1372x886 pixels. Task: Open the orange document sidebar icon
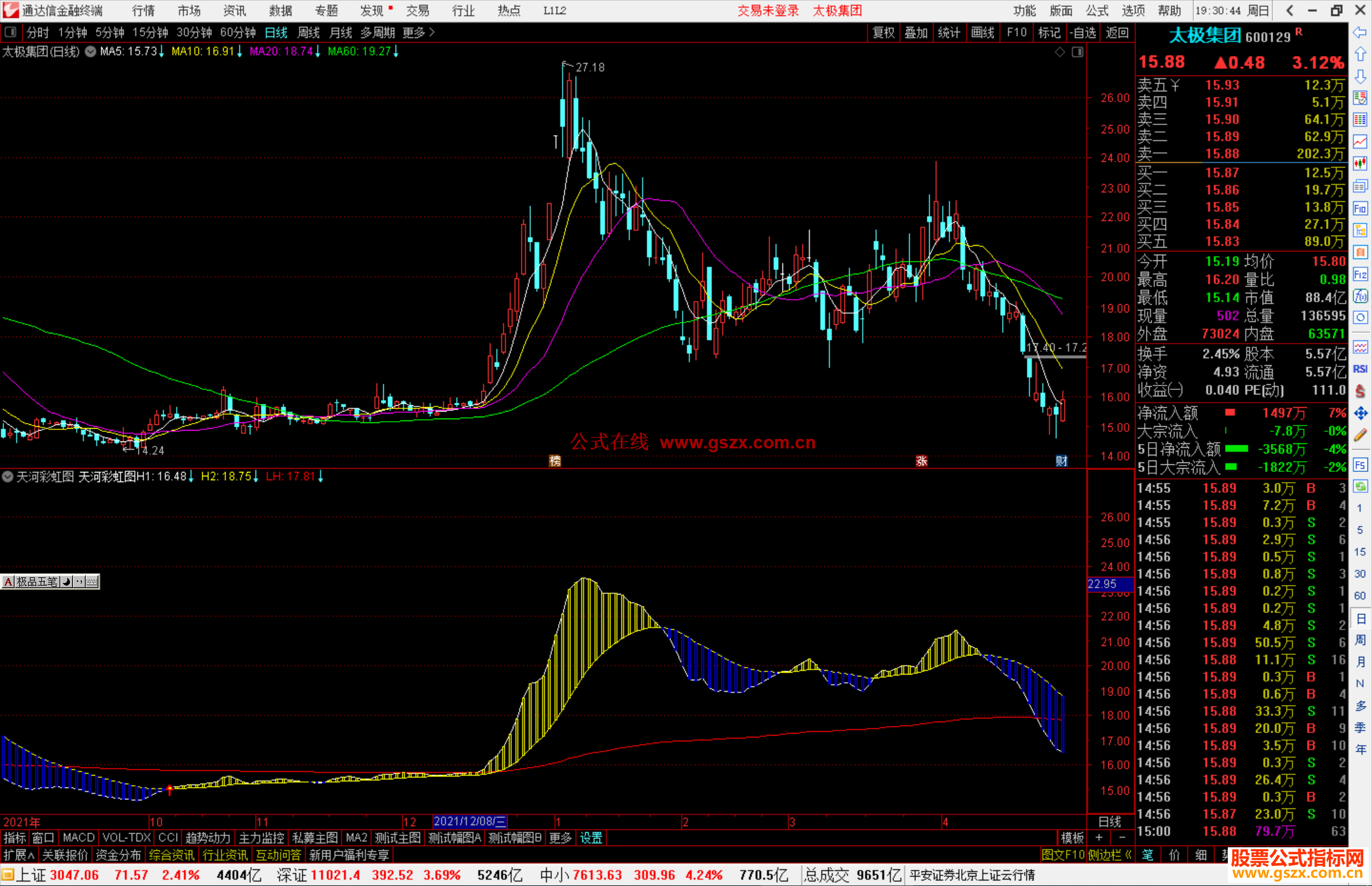tap(1360, 252)
